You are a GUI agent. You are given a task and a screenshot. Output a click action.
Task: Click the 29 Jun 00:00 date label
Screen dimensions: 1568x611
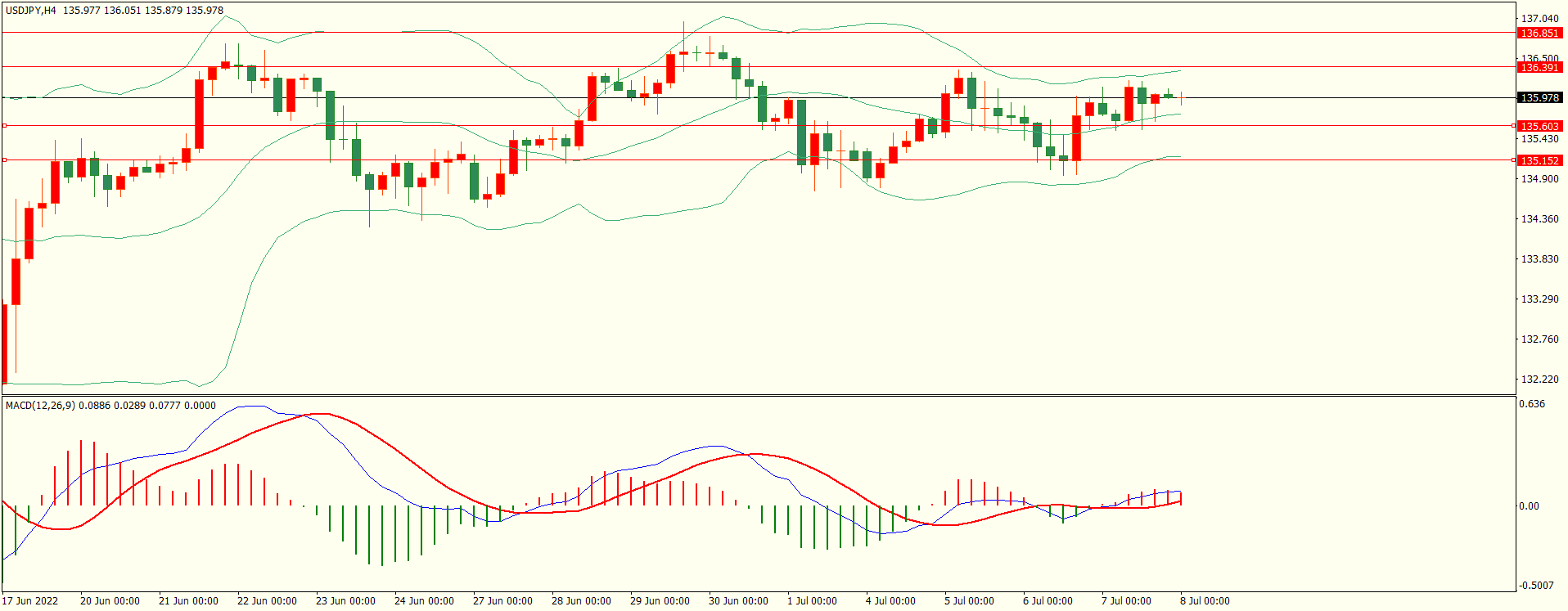[x=660, y=601]
